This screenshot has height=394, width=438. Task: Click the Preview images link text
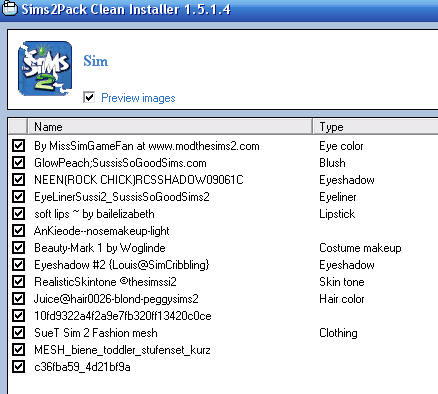click(x=138, y=98)
